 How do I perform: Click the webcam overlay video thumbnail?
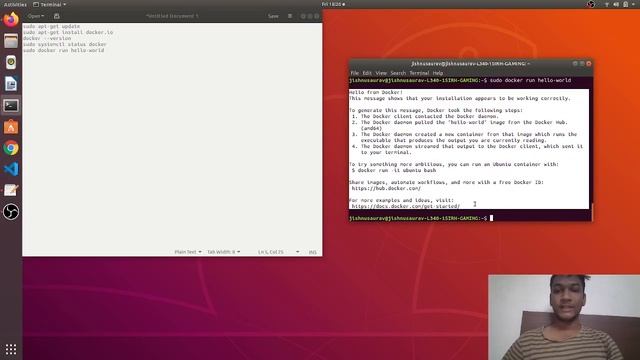tap(564, 317)
